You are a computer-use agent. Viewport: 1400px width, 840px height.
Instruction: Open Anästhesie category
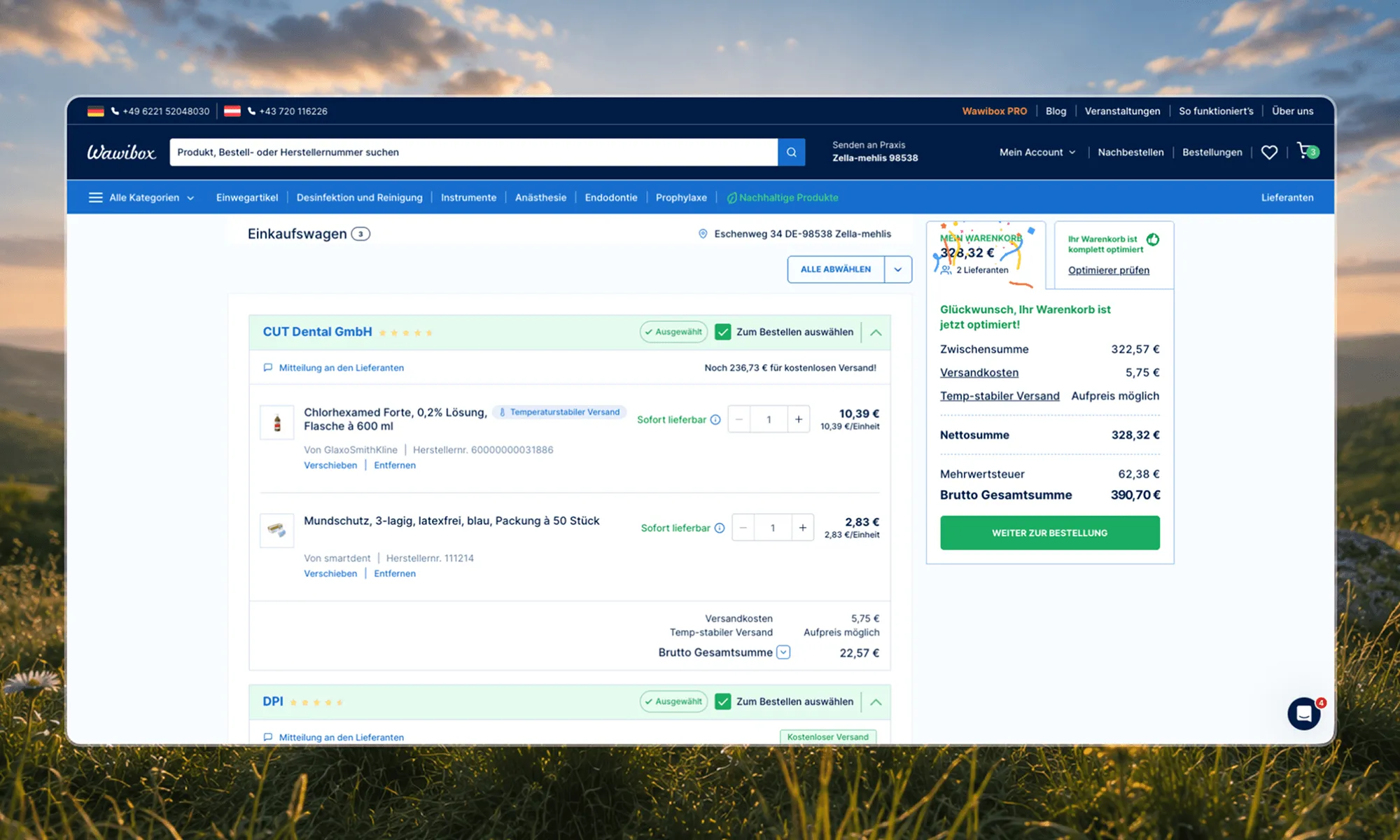pos(540,197)
